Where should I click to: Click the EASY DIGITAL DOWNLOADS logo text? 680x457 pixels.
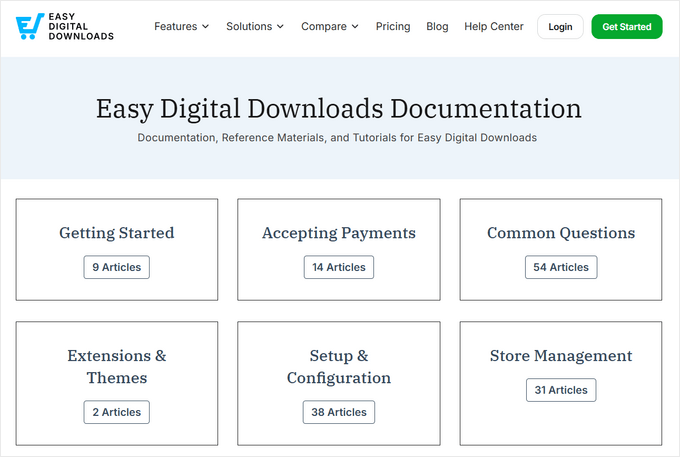[x=81, y=26]
